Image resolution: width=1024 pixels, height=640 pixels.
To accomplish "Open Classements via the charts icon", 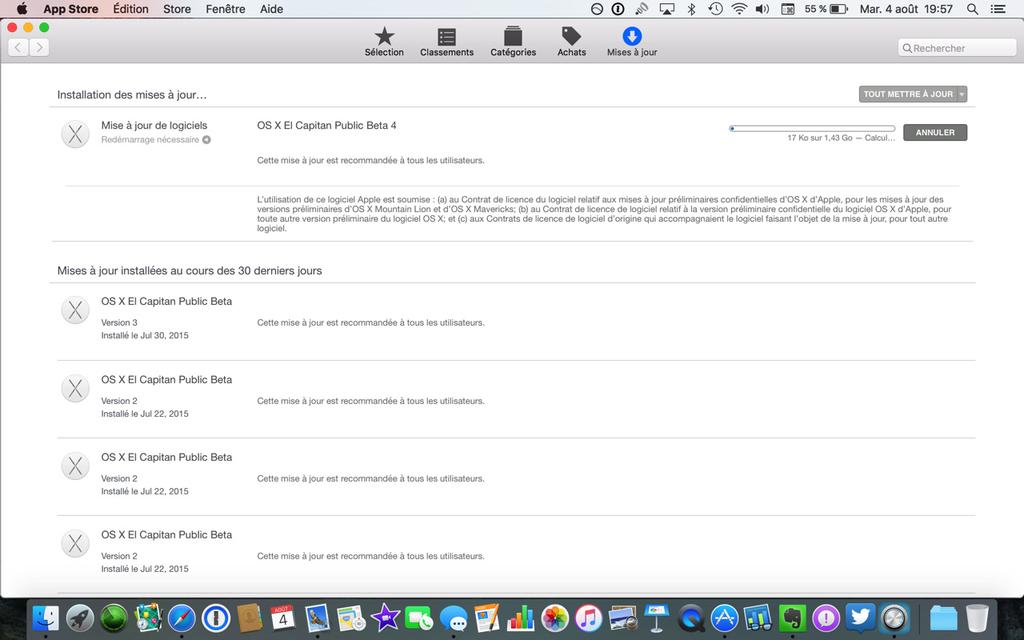I will pyautogui.click(x=447, y=40).
